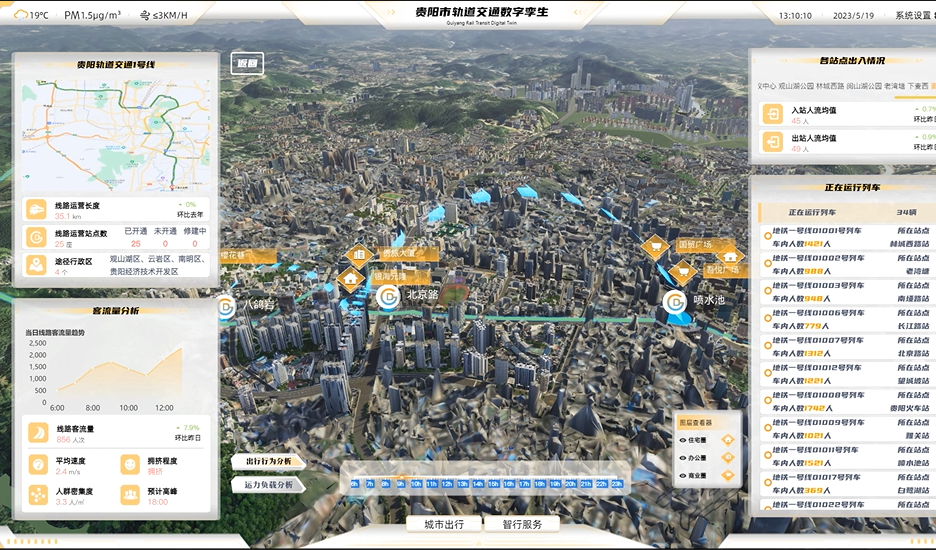936x550 pixels.
Task: Click the 北京路 metro station icon
Action: point(388,296)
